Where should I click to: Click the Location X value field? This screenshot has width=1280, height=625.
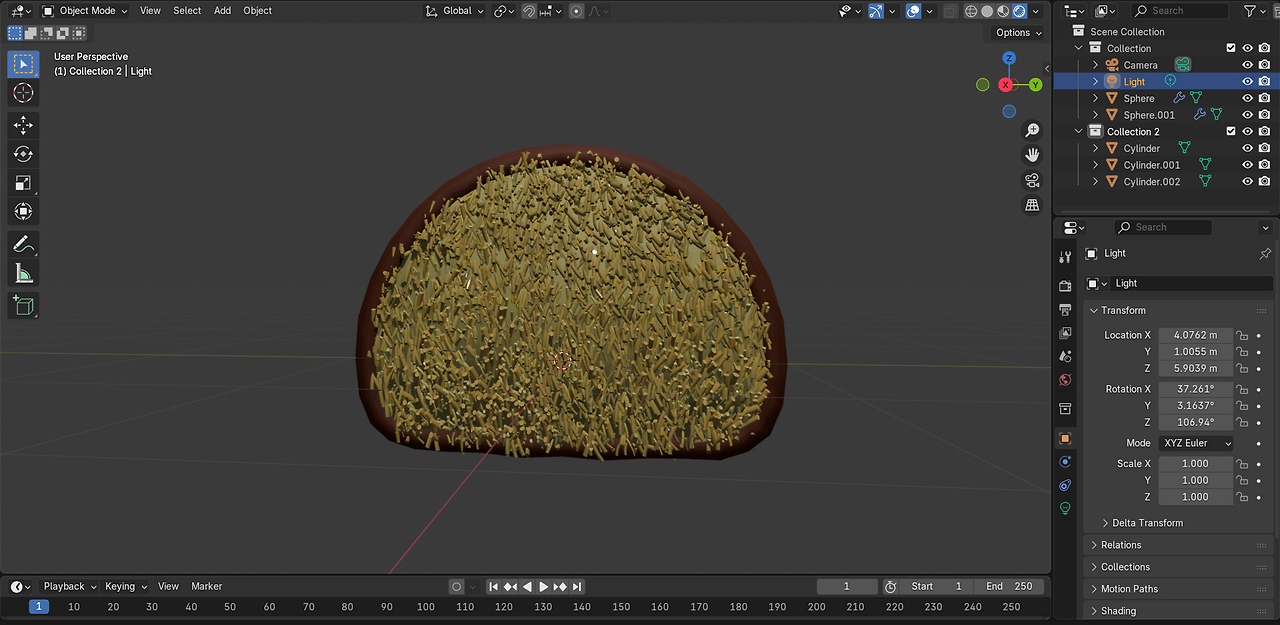[1194, 335]
